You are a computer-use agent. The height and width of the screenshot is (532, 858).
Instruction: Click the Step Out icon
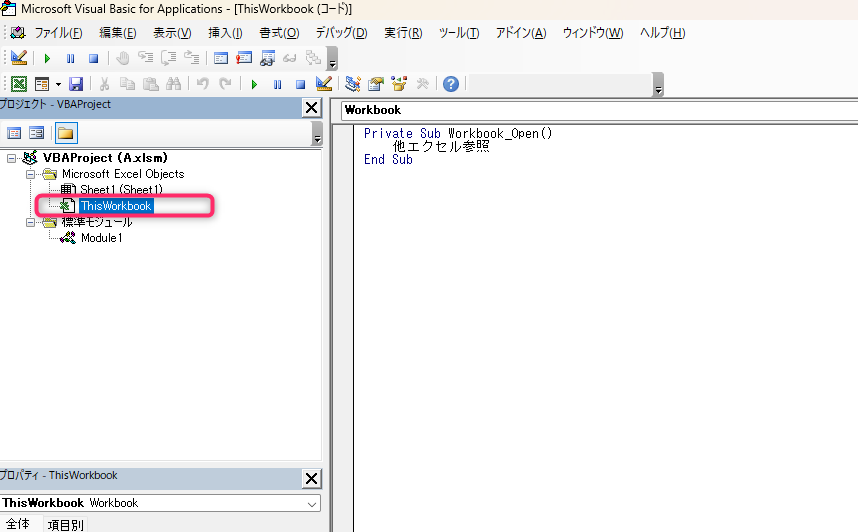point(192,57)
